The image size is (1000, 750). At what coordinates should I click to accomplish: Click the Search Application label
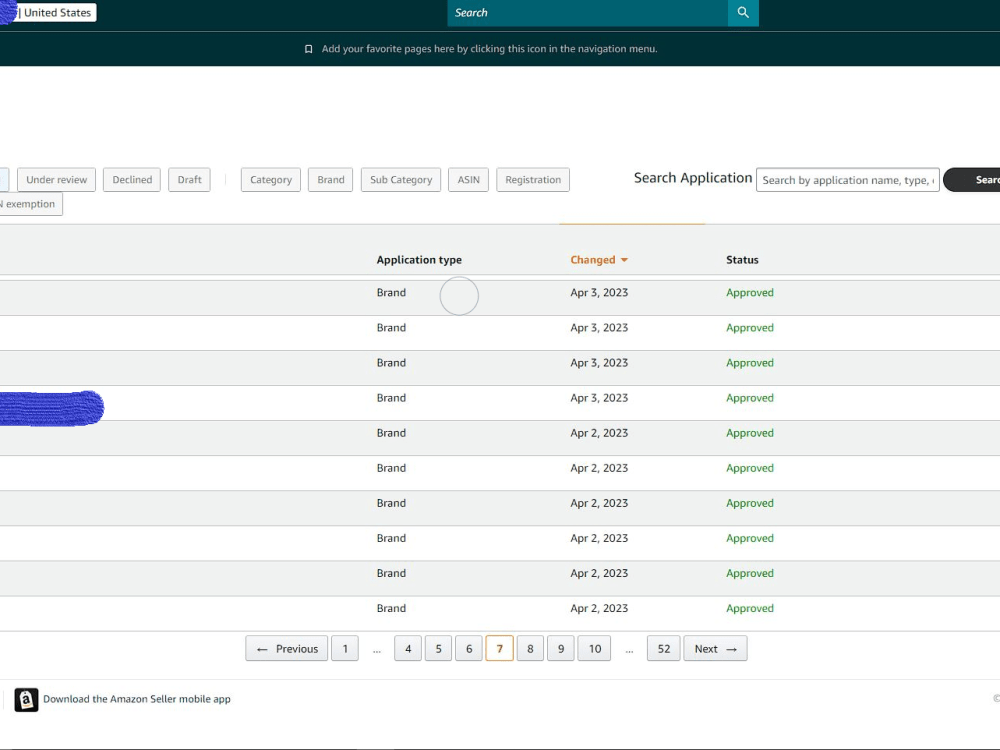pyautogui.click(x=693, y=179)
